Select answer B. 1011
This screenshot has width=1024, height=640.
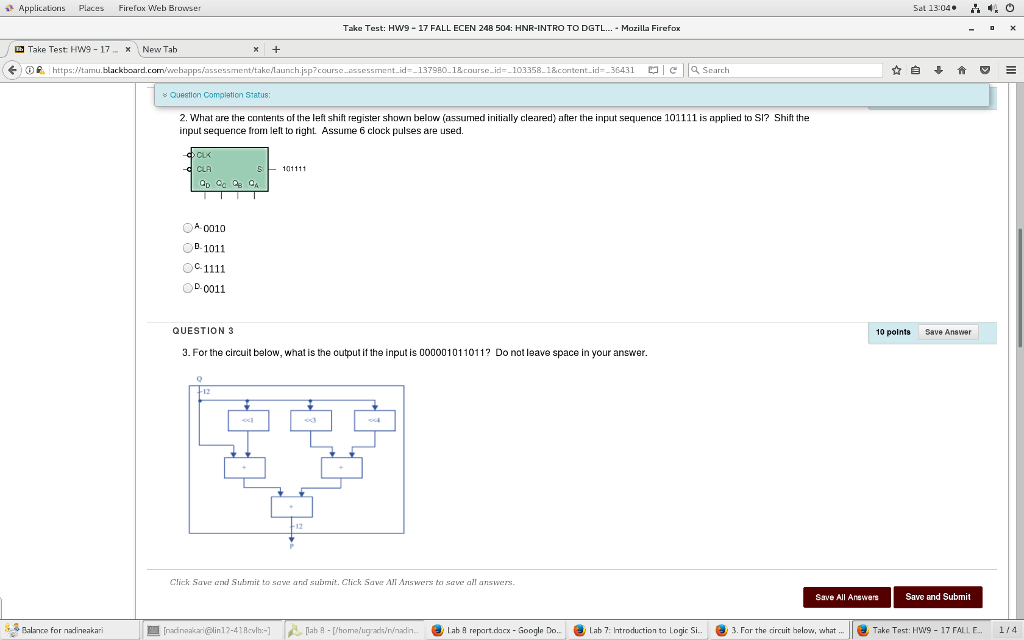(x=187, y=248)
